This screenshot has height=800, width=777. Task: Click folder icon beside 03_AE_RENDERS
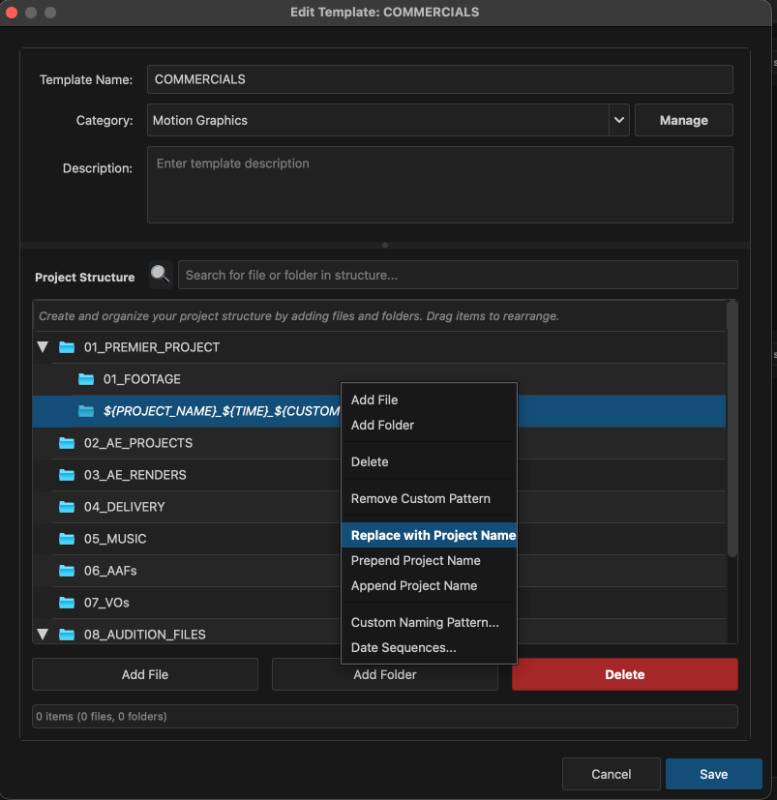click(x=67, y=475)
